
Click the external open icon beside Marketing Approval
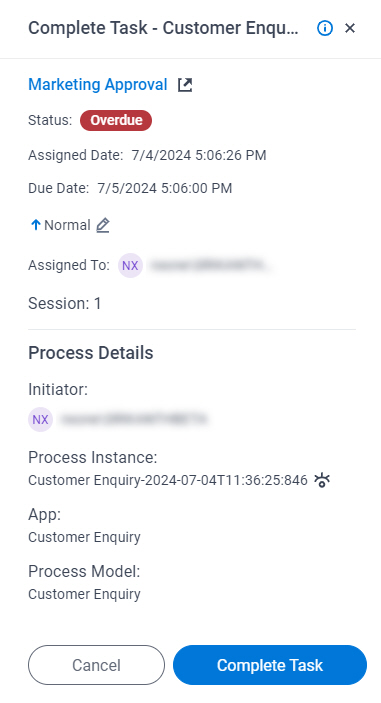(x=185, y=85)
